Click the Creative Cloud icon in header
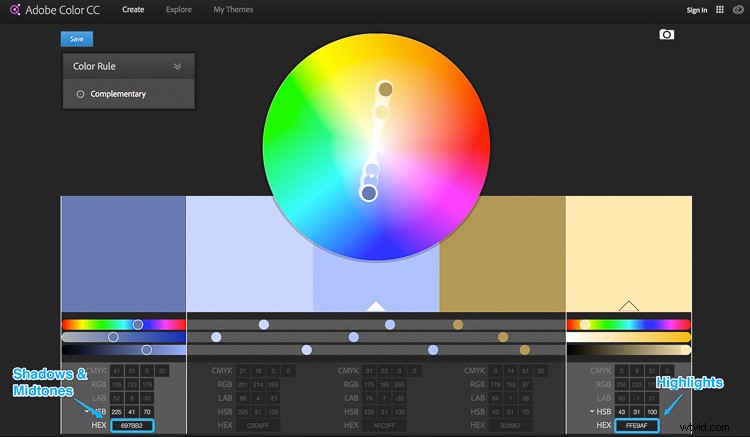 click(x=740, y=10)
